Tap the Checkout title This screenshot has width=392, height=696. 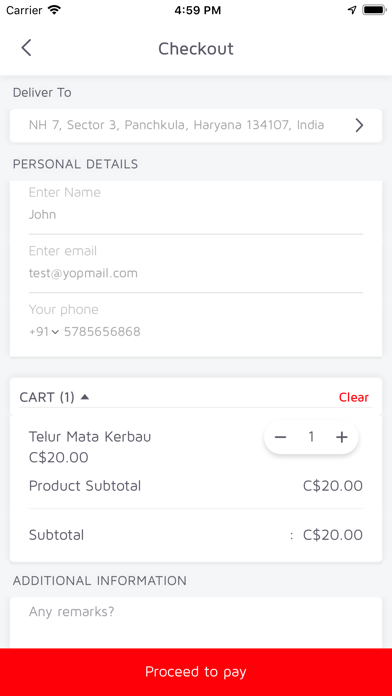pyautogui.click(x=196, y=48)
